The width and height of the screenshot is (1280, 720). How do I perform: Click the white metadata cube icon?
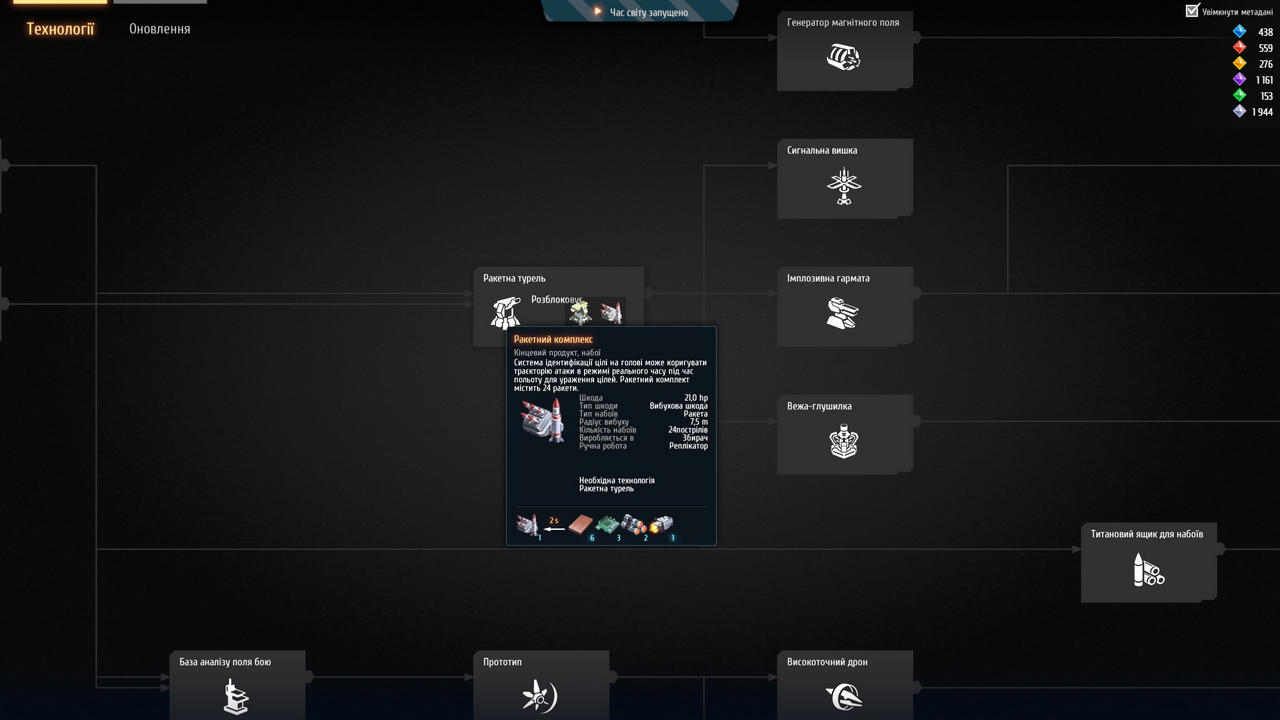[1239, 112]
